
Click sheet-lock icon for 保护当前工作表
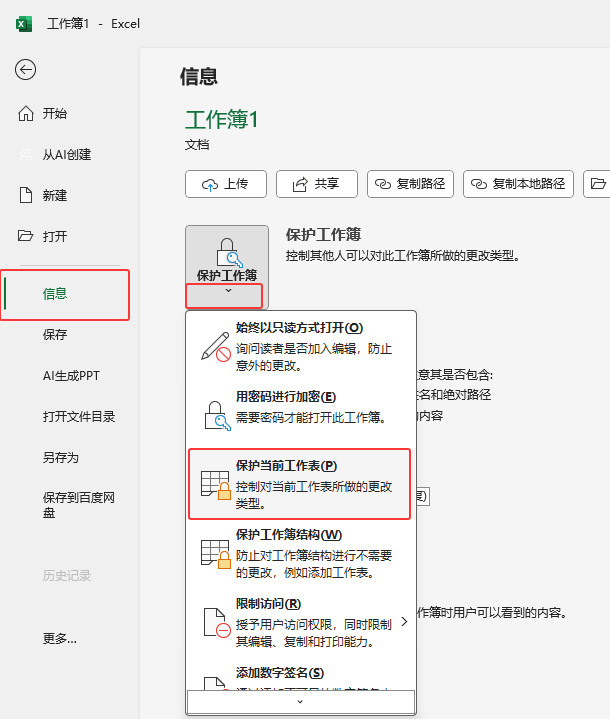click(x=216, y=485)
